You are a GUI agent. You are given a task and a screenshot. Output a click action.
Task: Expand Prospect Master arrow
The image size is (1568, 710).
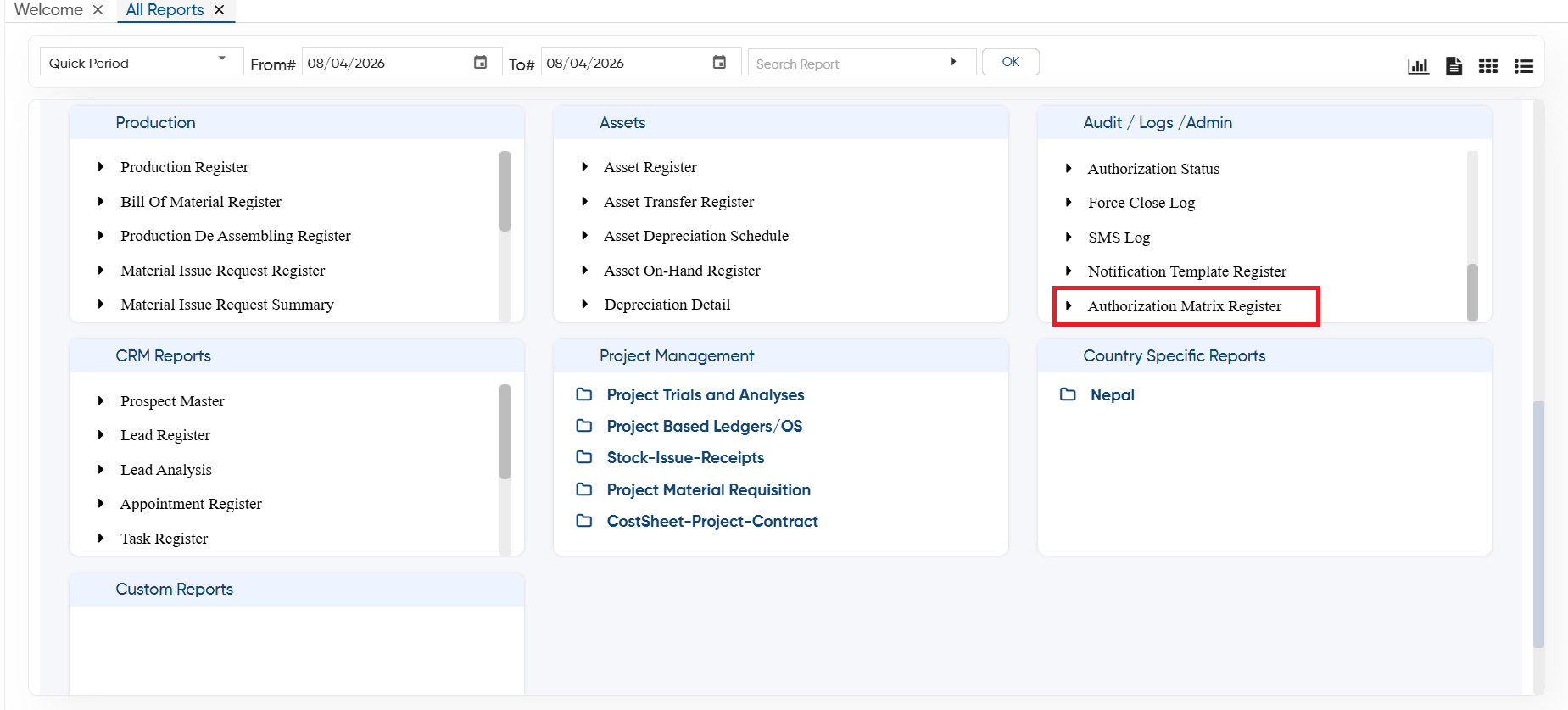101,400
